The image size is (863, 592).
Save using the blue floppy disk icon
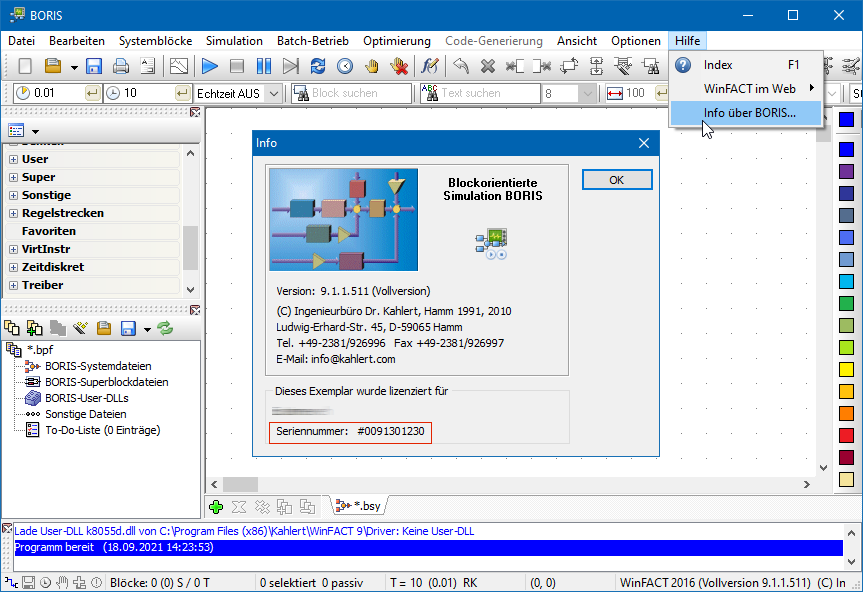[x=94, y=67]
